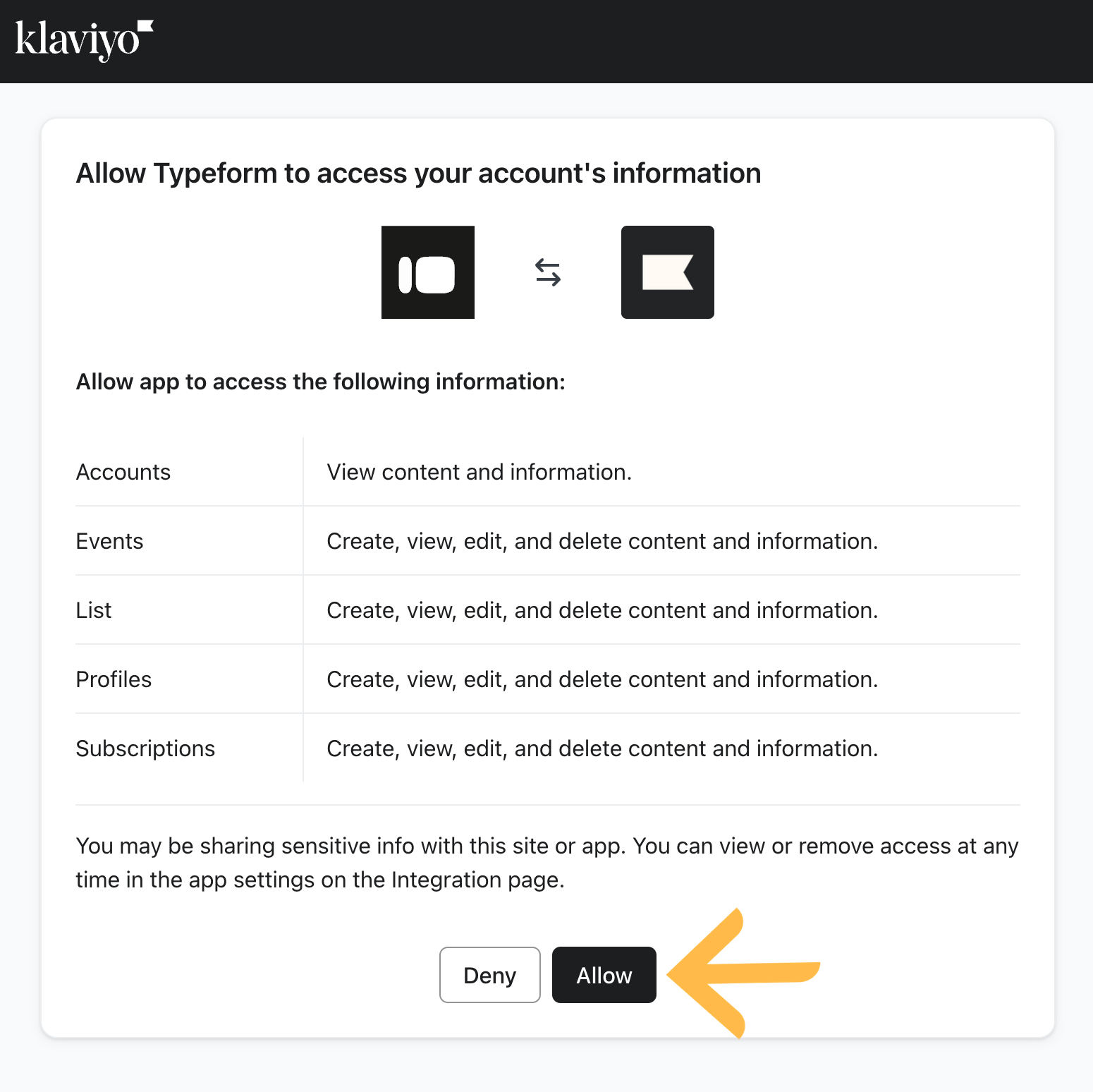Click the two-way sync arrows icon
This screenshot has height=1092, width=1093.
pos(548,272)
